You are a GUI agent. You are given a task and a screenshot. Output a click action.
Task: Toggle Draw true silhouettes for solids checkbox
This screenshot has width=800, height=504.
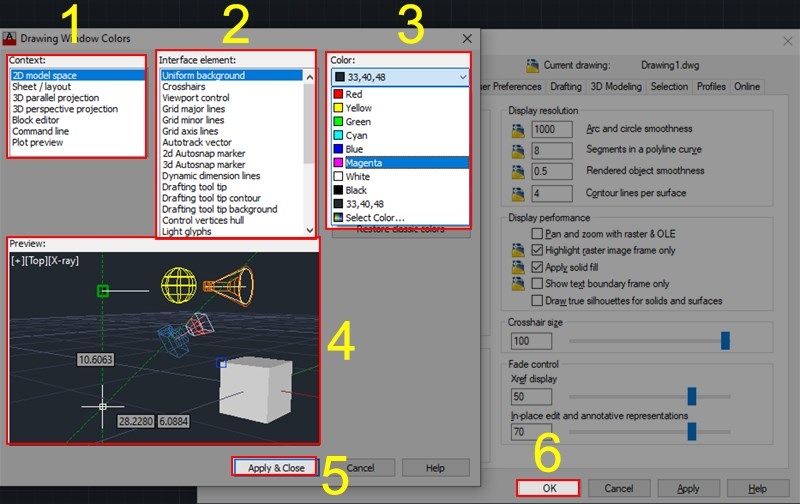(x=537, y=300)
